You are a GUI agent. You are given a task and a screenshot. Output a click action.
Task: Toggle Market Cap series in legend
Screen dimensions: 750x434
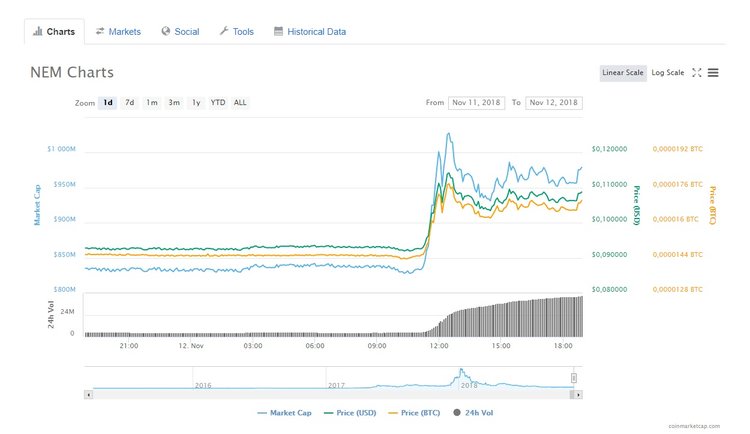click(285, 412)
